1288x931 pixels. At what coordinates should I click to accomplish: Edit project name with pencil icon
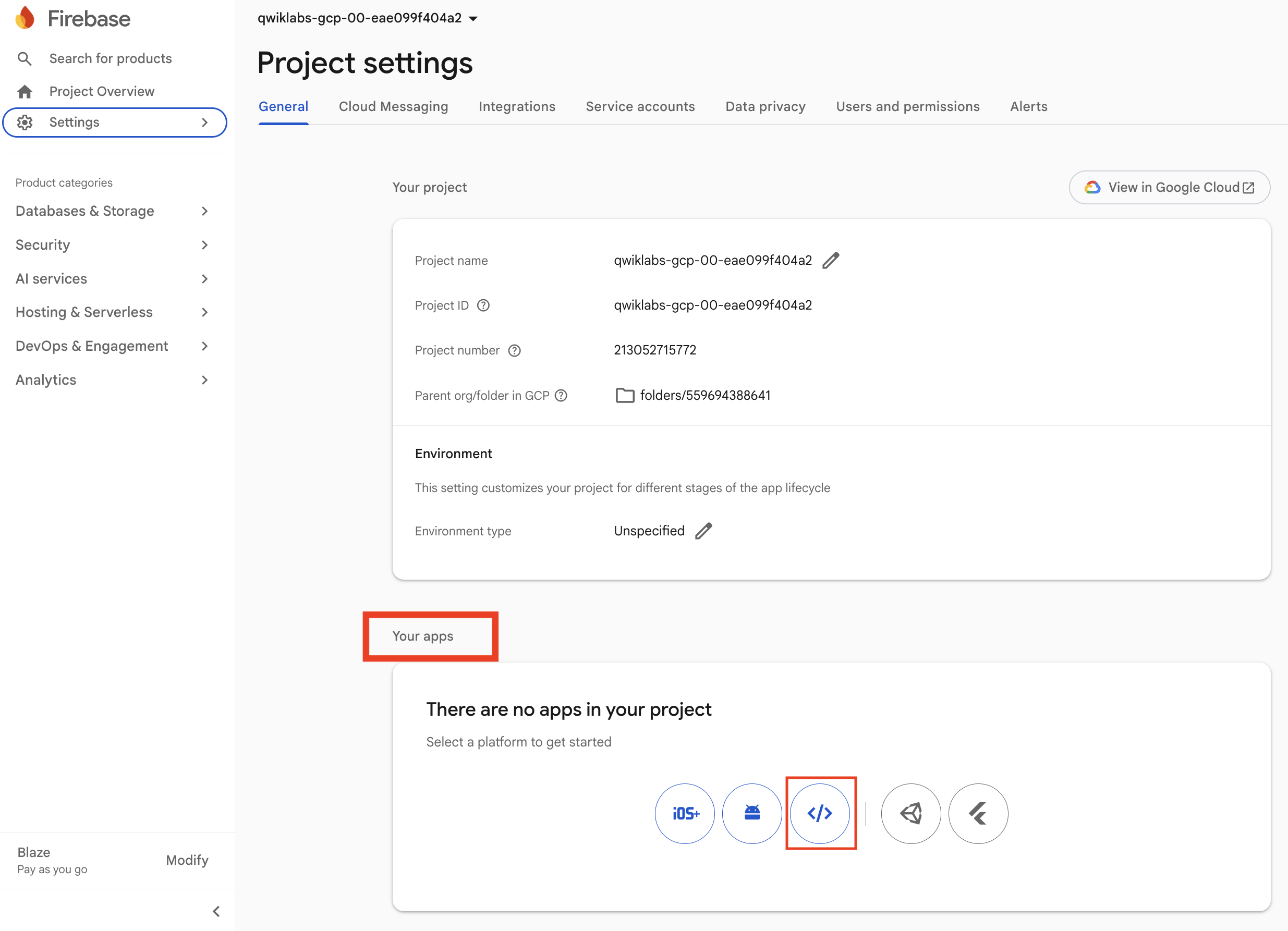point(831,261)
